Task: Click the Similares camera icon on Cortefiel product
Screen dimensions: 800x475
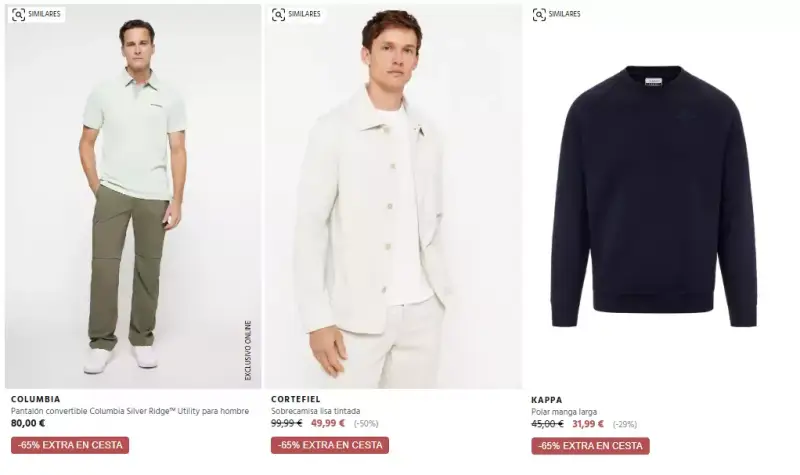Action: (279, 15)
